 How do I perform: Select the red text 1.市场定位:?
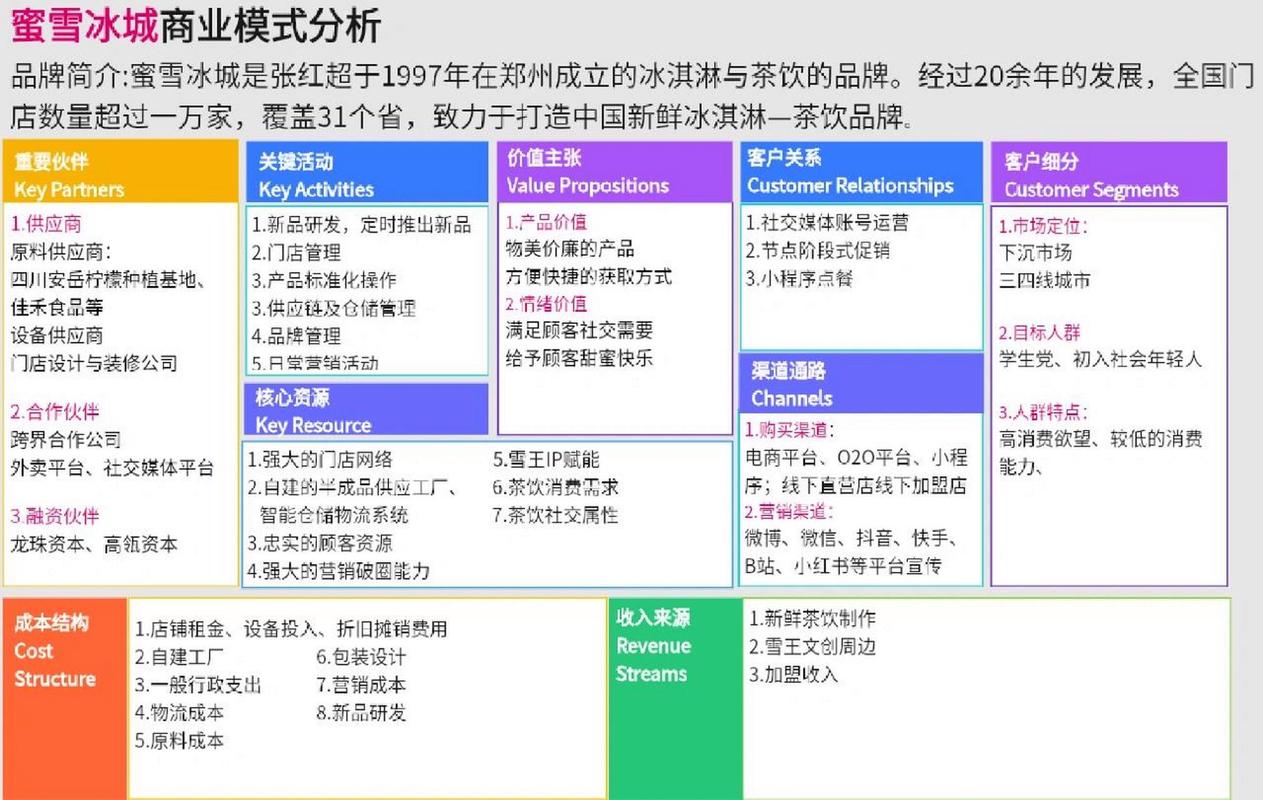(x=1043, y=226)
